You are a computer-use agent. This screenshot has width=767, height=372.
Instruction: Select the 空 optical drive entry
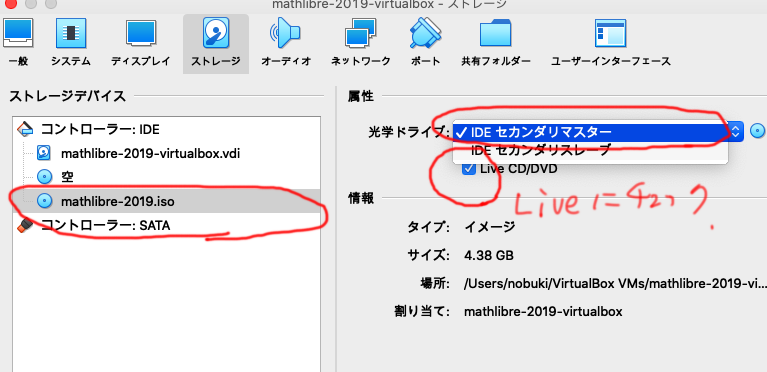(x=68, y=177)
